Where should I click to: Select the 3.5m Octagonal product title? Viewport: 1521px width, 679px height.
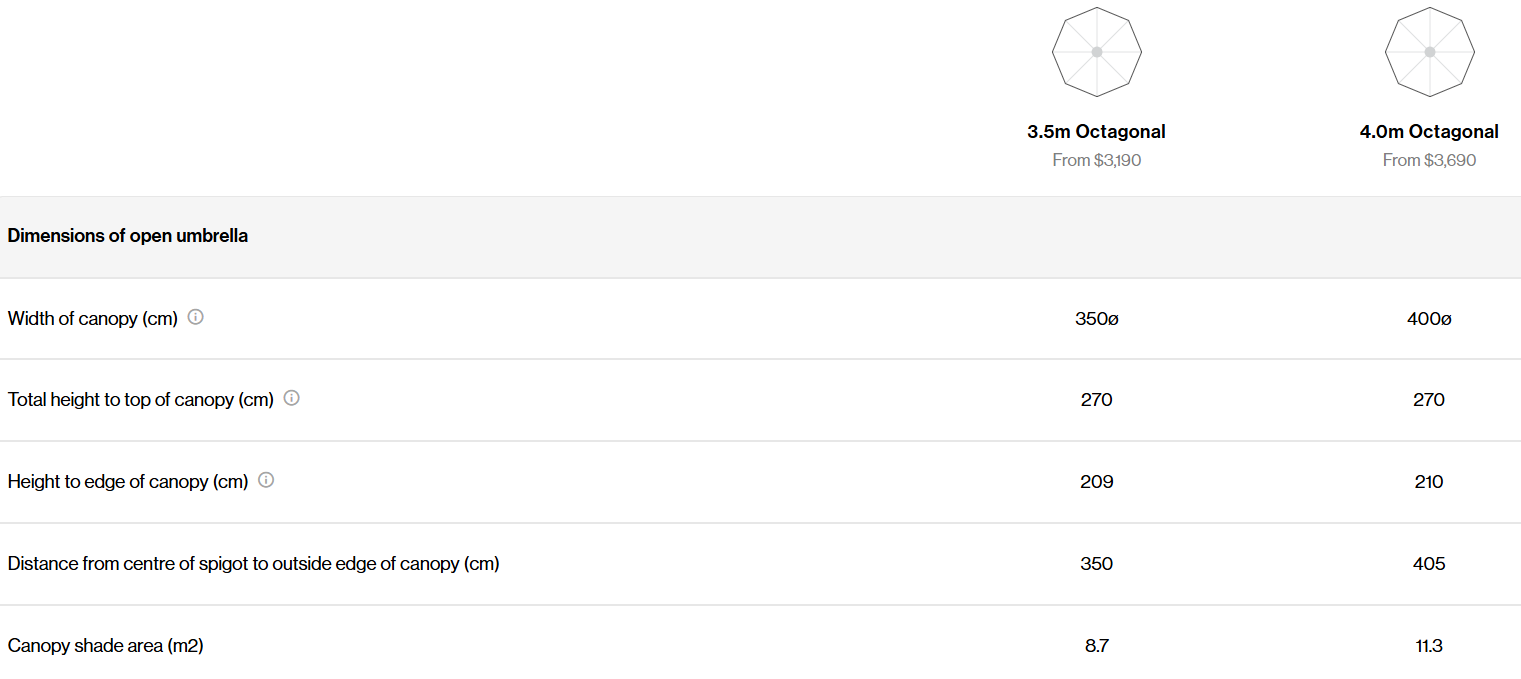pos(1096,131)
